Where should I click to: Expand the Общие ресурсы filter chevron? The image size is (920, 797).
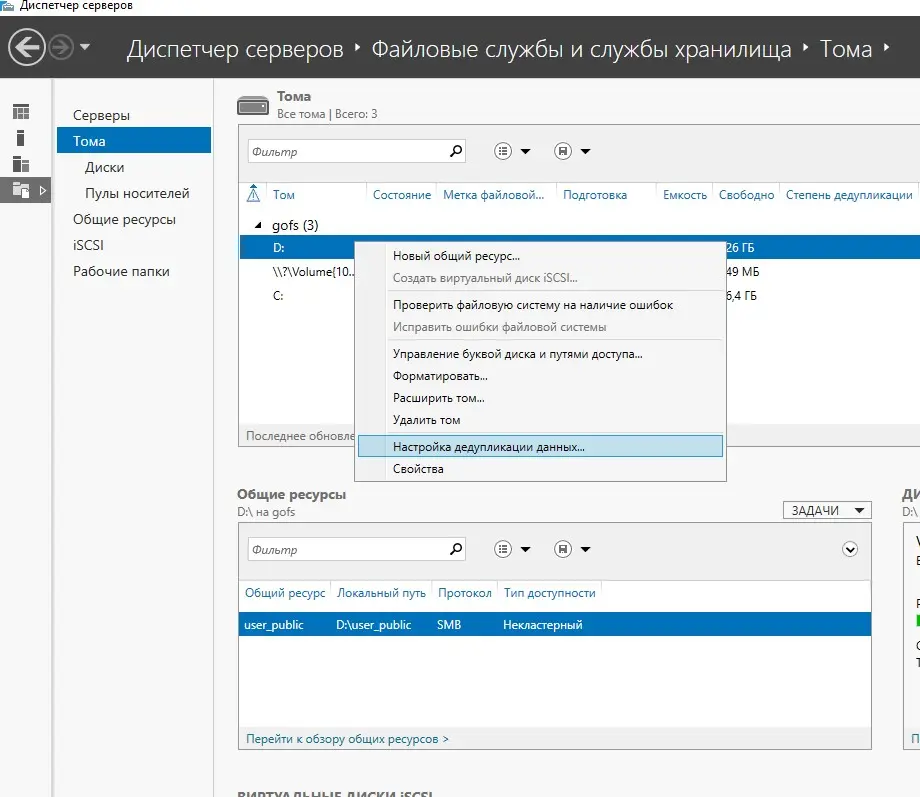850,549
